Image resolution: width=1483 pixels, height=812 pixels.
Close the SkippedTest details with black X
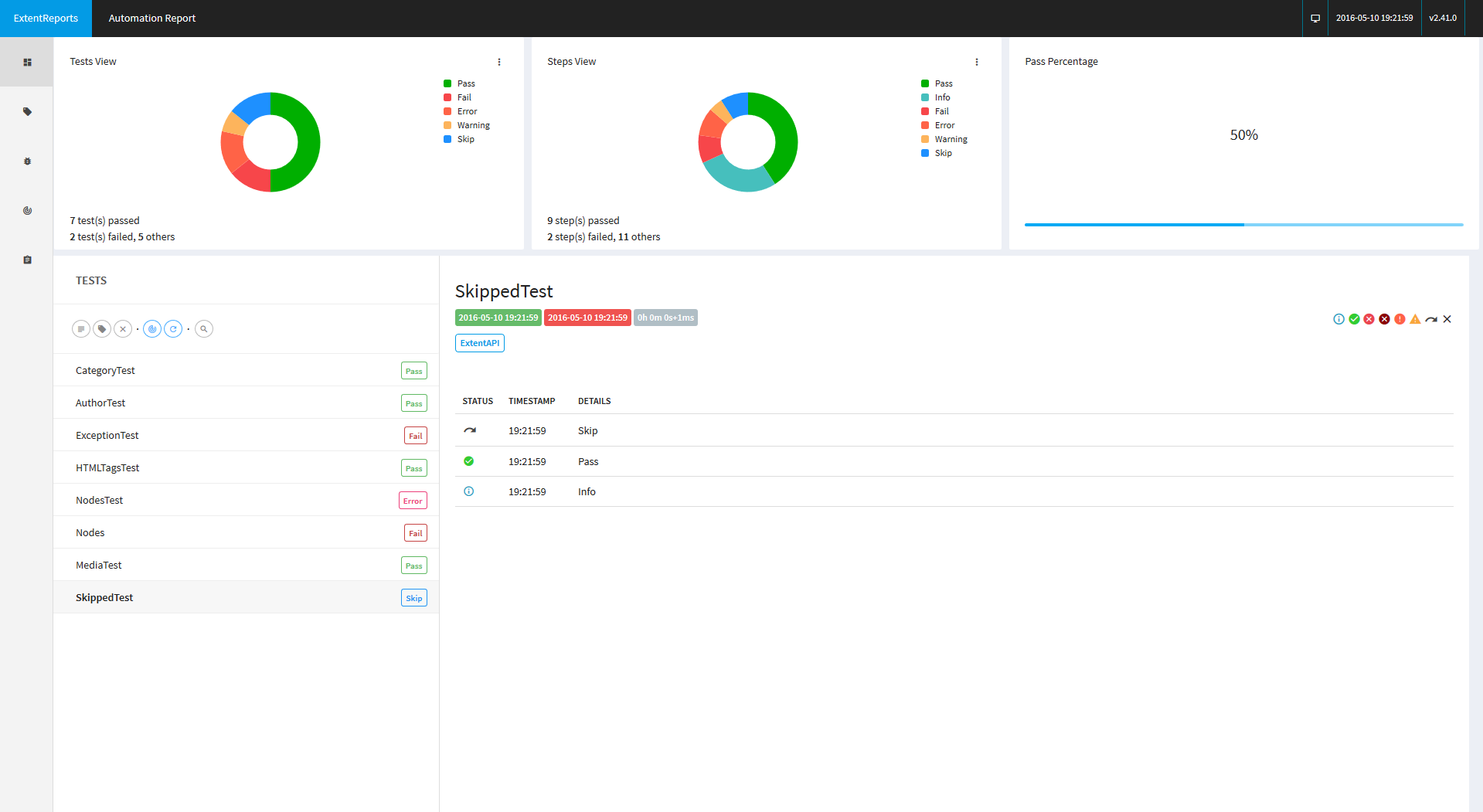coord(1447,319)
